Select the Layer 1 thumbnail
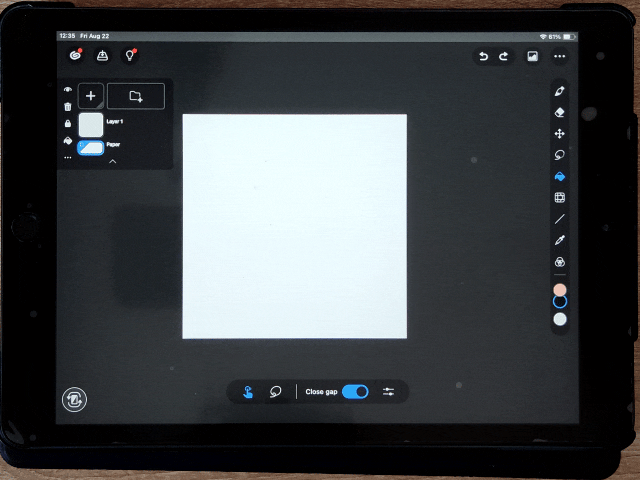640x480 pixels. click(91, 125)
